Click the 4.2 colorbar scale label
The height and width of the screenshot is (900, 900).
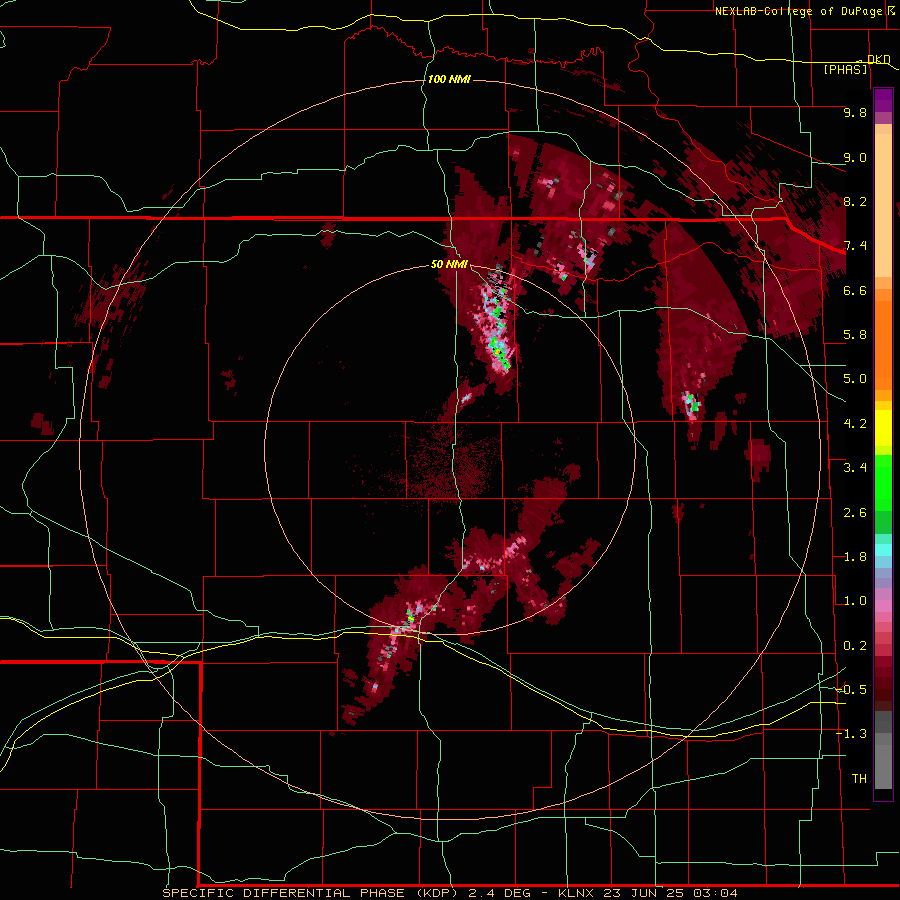click(855, 424)
